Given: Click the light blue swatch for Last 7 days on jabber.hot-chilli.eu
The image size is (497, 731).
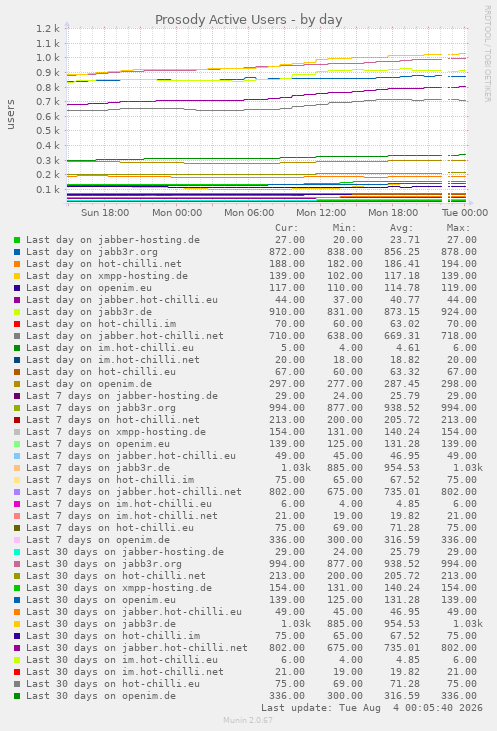Looking at the screenshot, I should coord(17,456).
